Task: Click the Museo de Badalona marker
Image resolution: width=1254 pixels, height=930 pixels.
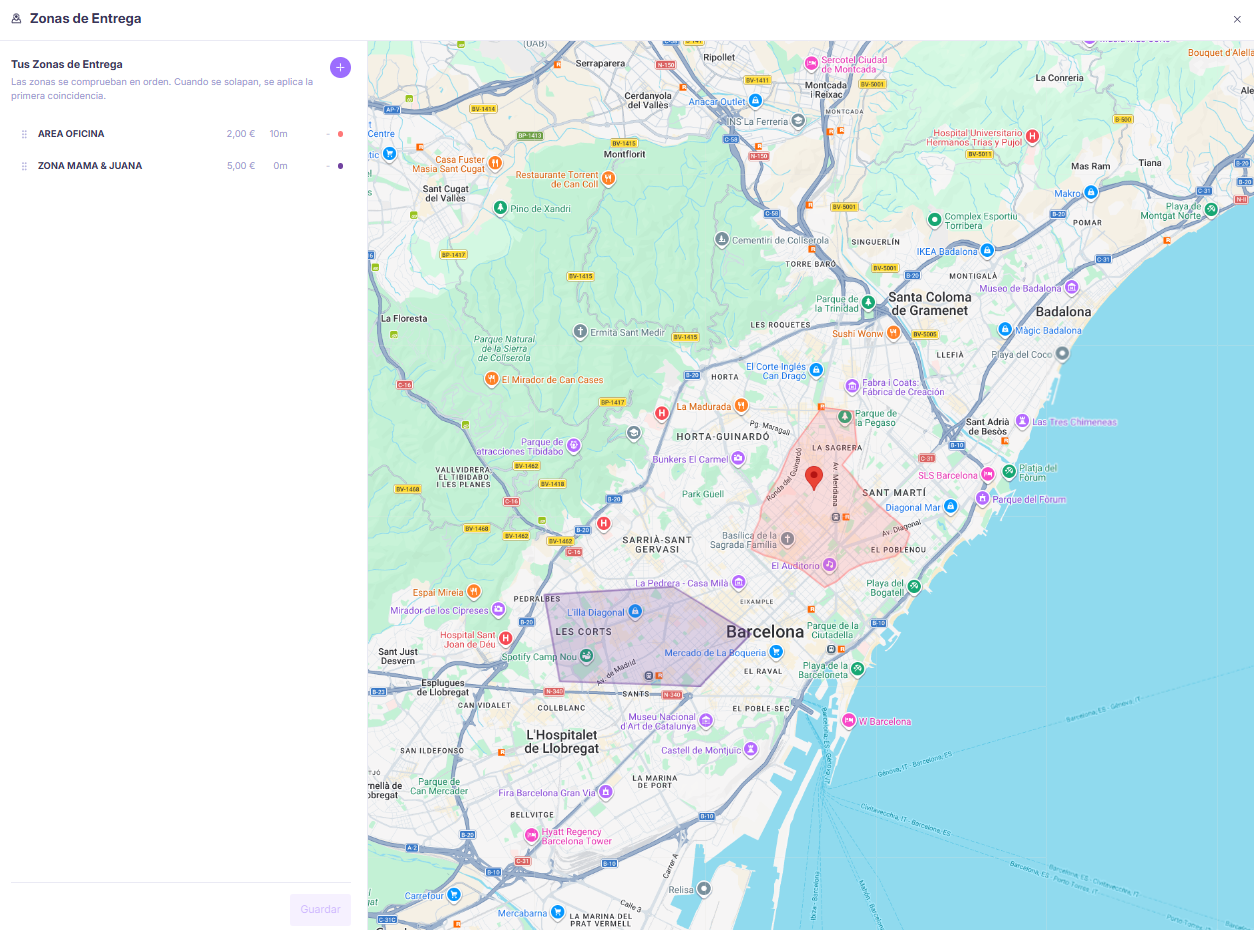Action: pyautogui.click(x=1072, y=288)
